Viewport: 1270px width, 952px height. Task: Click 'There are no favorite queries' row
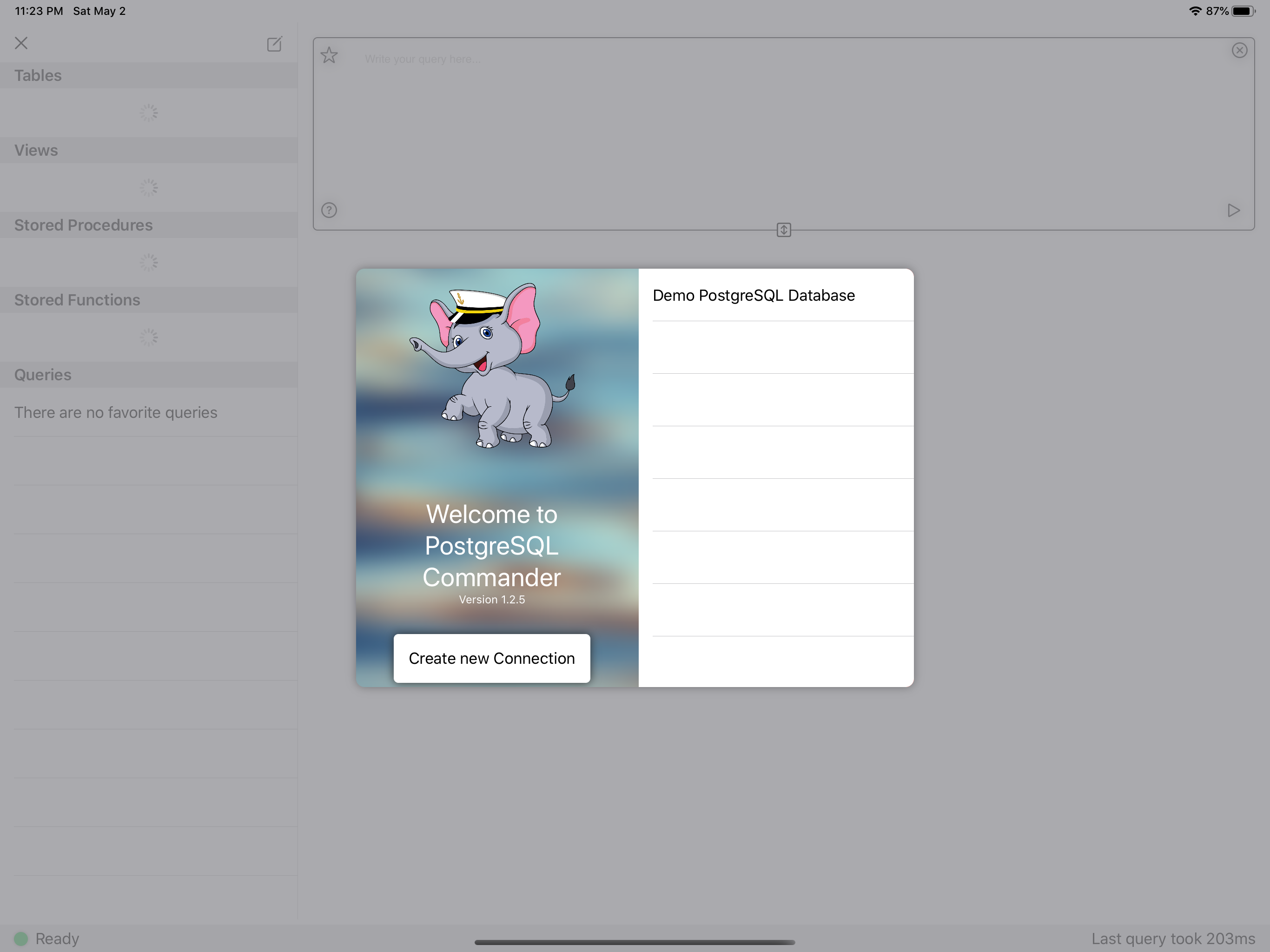[116, 412]
